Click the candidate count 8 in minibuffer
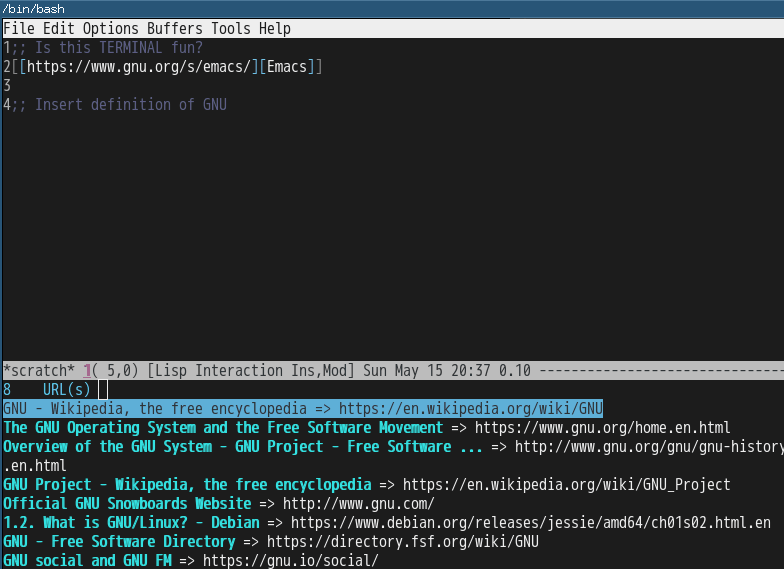The image size is (784, 569). click(7, 390)
